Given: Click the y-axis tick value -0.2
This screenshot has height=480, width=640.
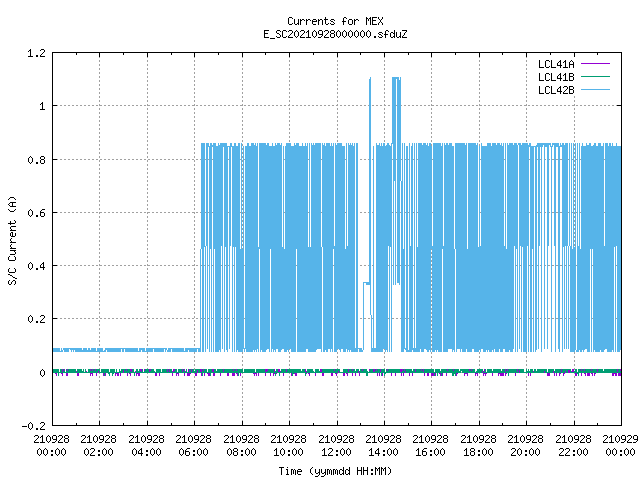Looking at the screenshot, I should click(x=33, y=426).
